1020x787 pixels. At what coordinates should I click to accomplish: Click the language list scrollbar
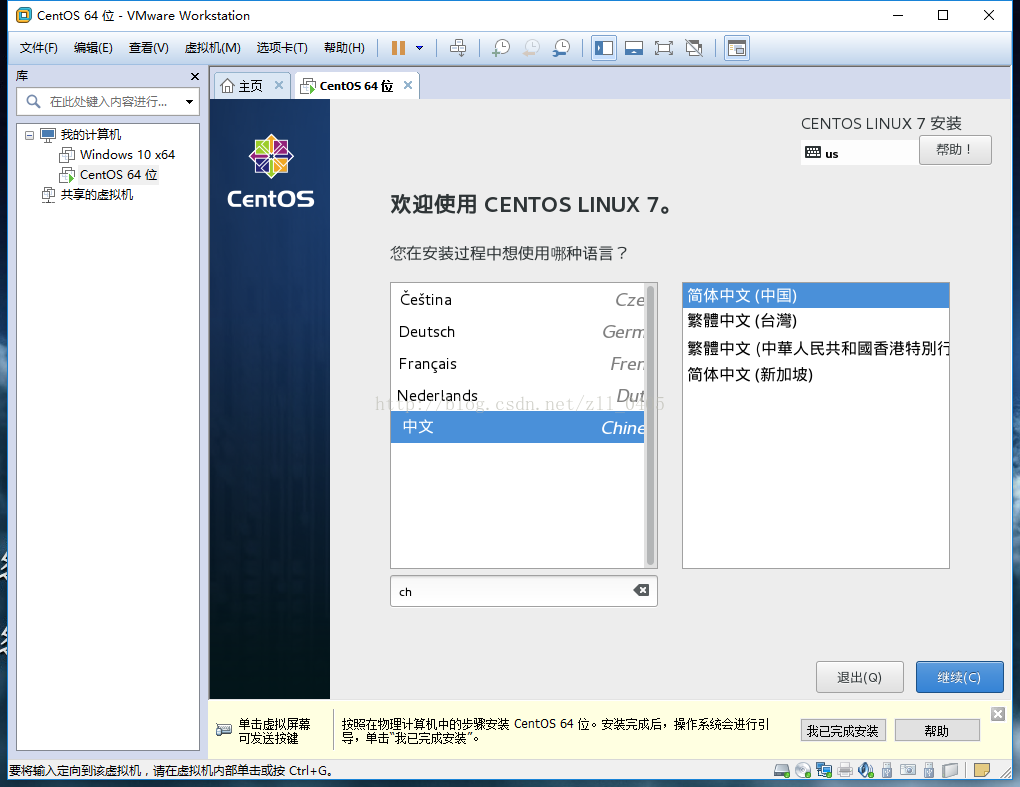pos(650,425)
